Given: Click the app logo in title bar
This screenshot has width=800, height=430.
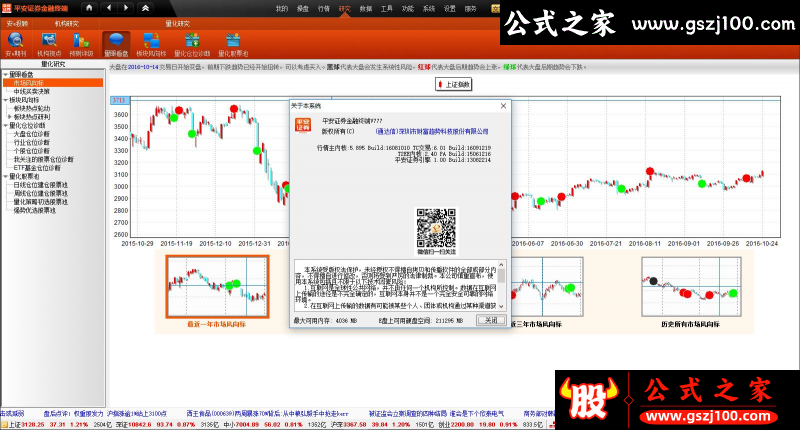Looking at the screenshot, I should click(6, 8).
